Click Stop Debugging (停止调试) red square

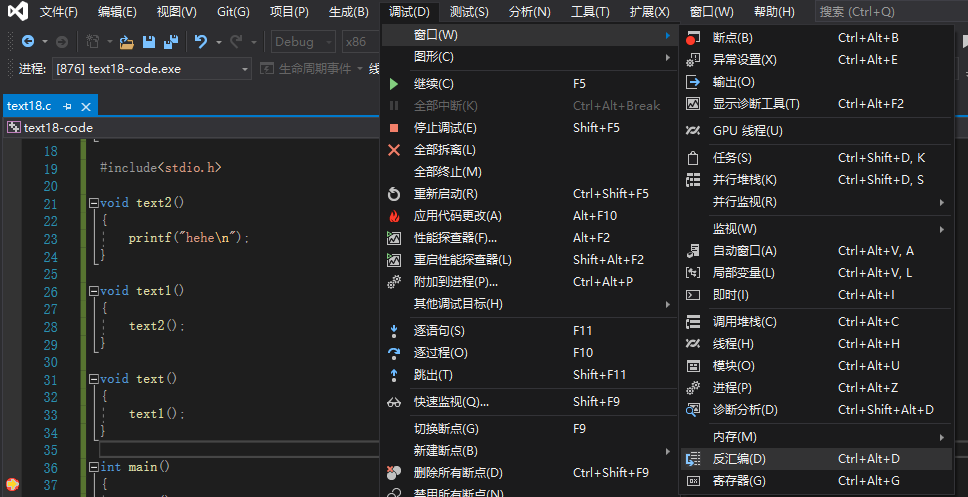coord(528,128)
